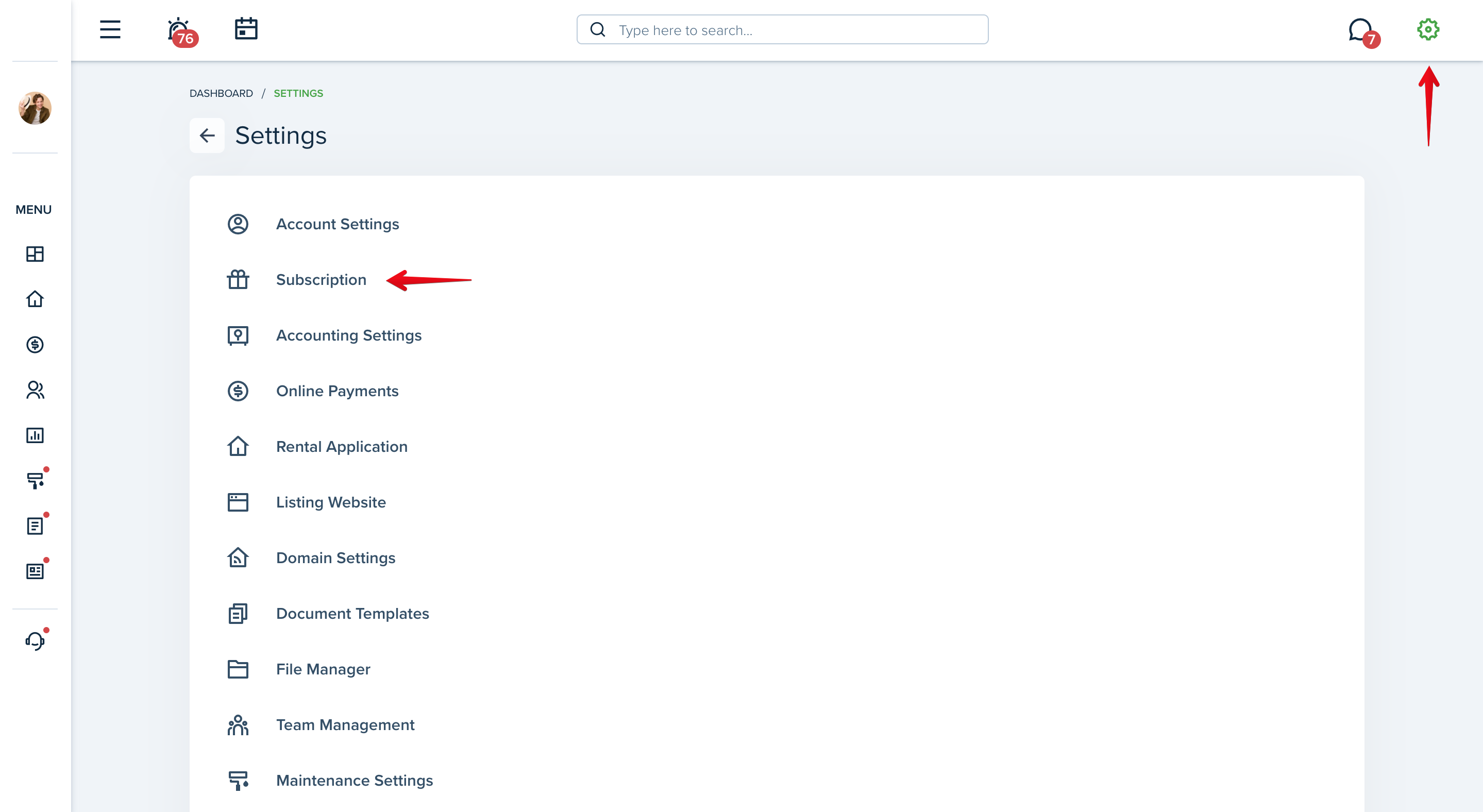Open Document Templates
Viewport: 1483px width, 812px height.
(x=352, y=614)
